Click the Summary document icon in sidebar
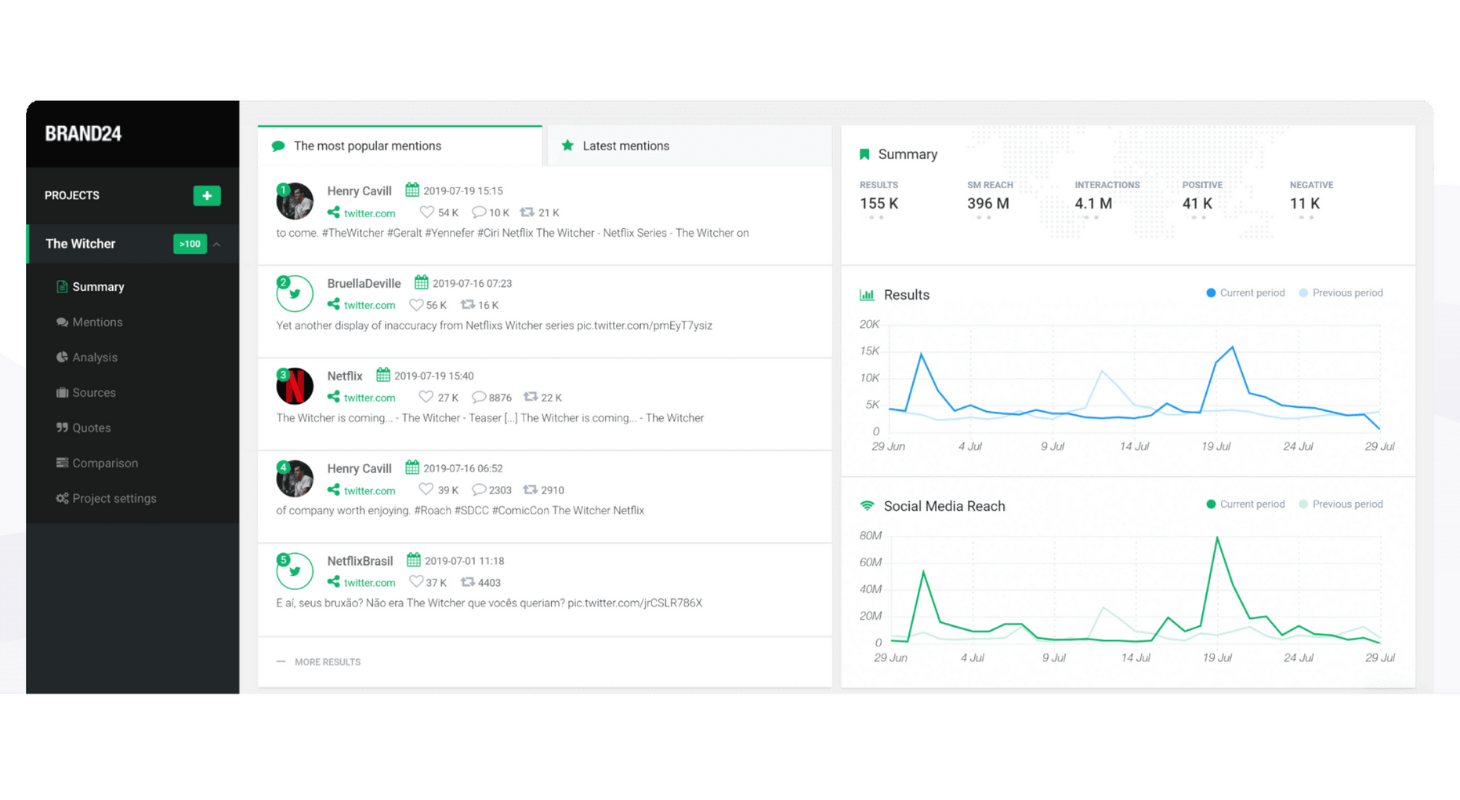 pyautogui.click(x=62, y=287)
